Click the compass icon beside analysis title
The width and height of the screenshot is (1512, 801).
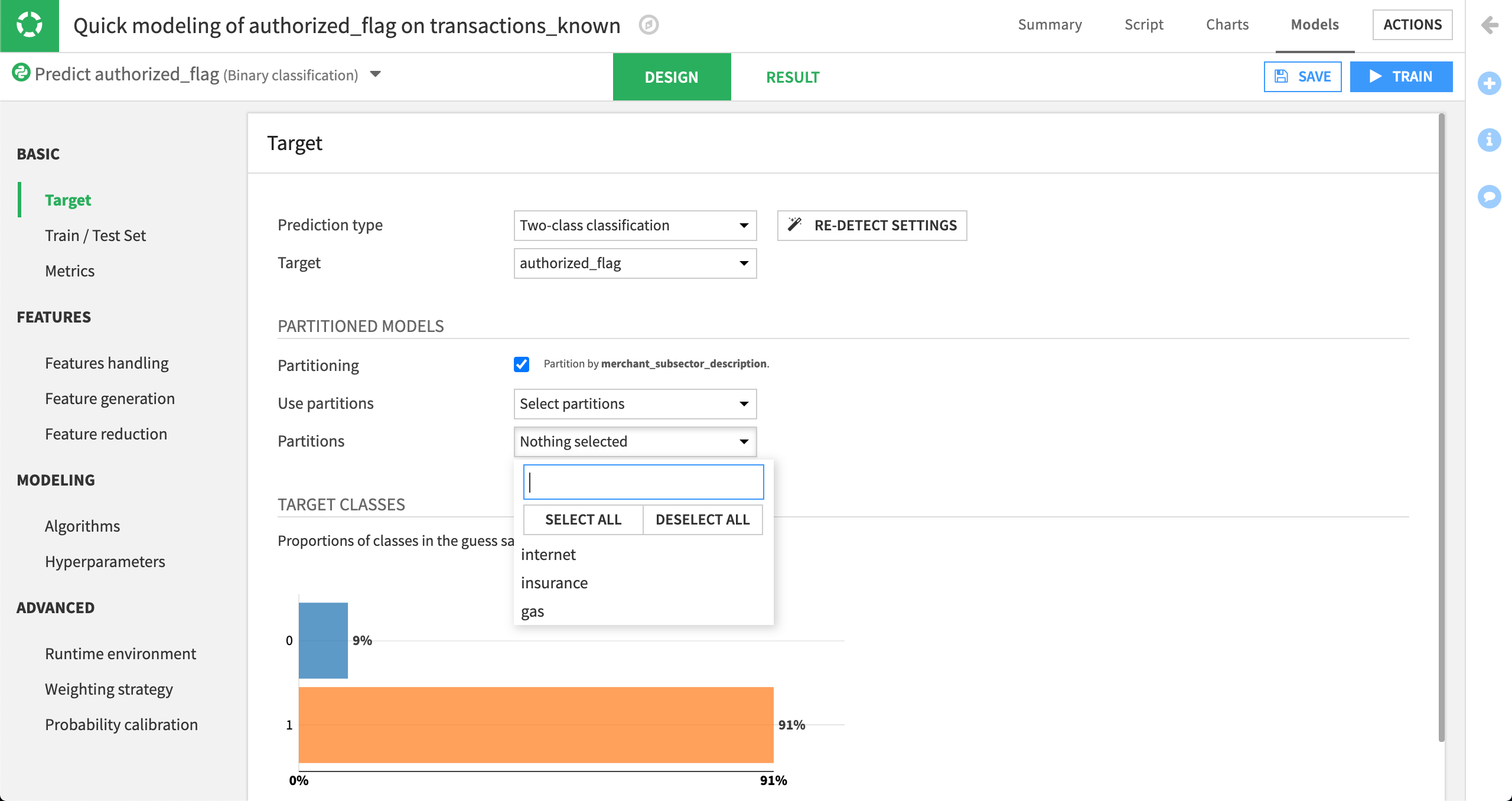[649, 25]
